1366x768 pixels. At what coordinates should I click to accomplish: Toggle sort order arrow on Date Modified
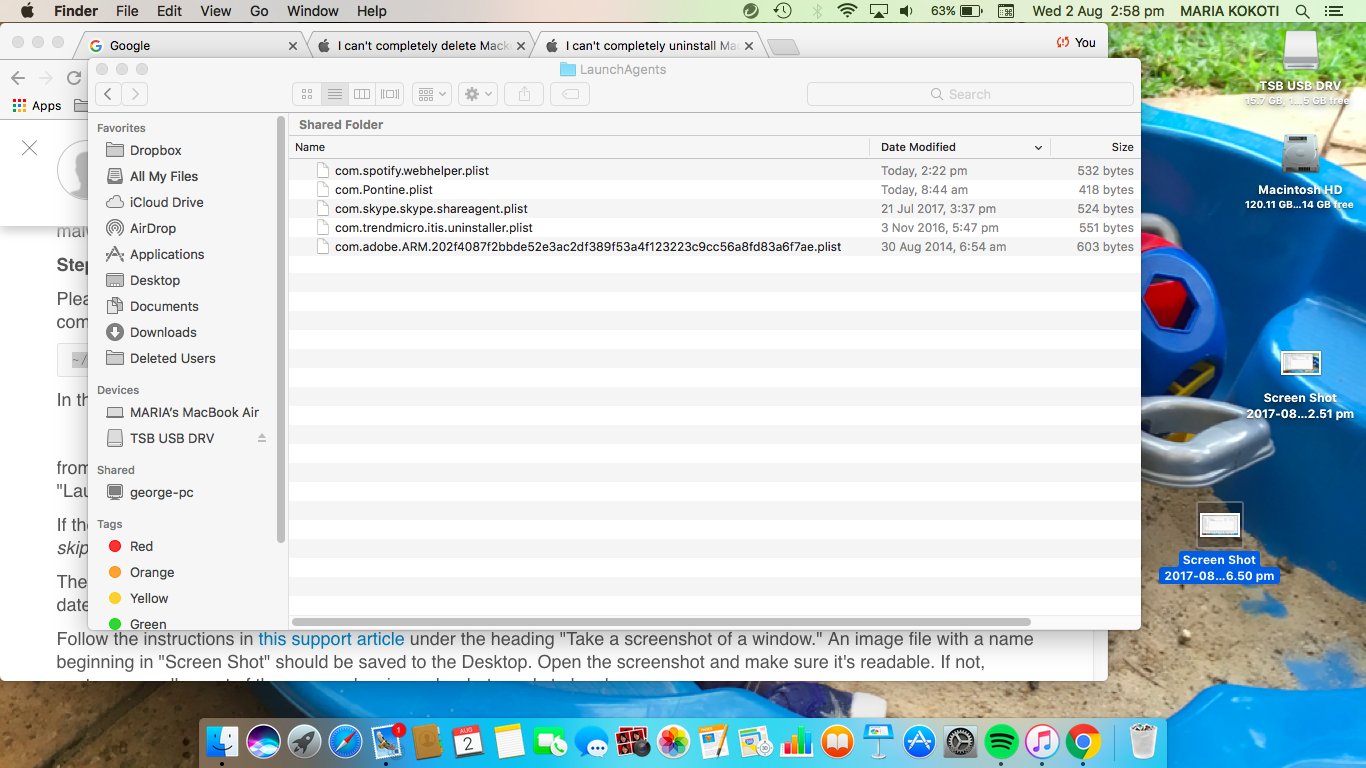1038,147
